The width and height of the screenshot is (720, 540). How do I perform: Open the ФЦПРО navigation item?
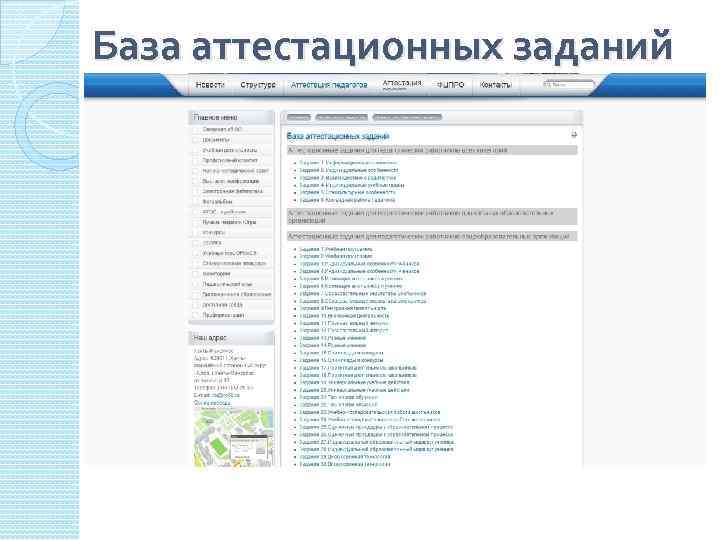(x=450, y=85)
